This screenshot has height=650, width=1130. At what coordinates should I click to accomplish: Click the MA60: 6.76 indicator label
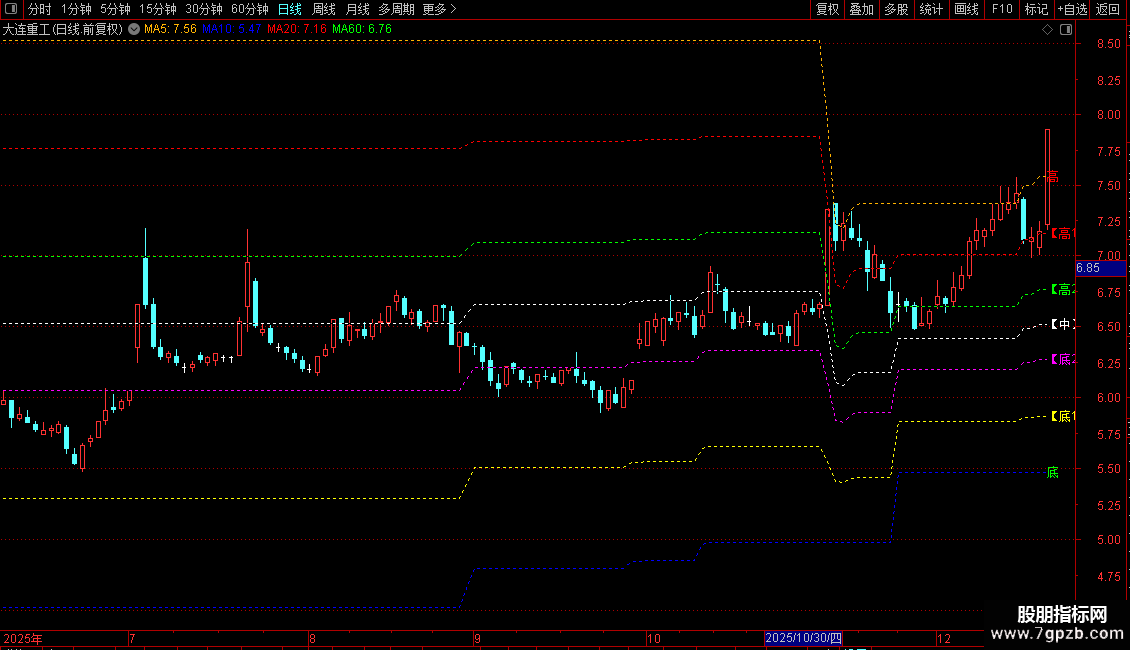pyautogui.click(x=362, y=29)
